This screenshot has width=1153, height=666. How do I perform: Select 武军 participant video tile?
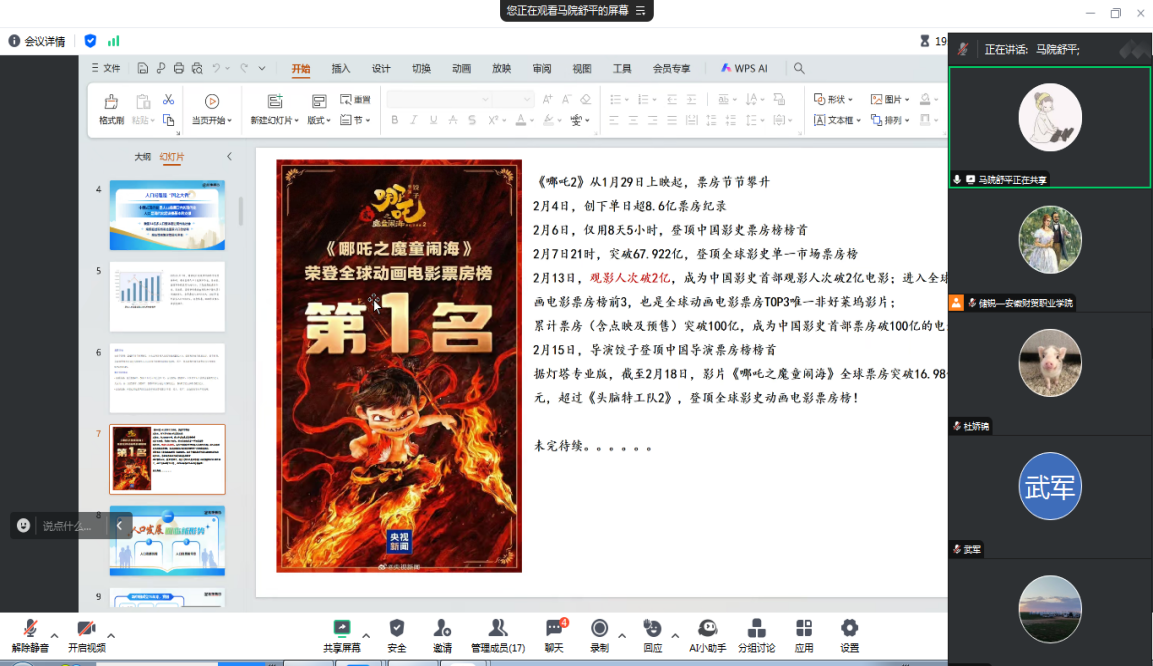[x=1049, y=487]
